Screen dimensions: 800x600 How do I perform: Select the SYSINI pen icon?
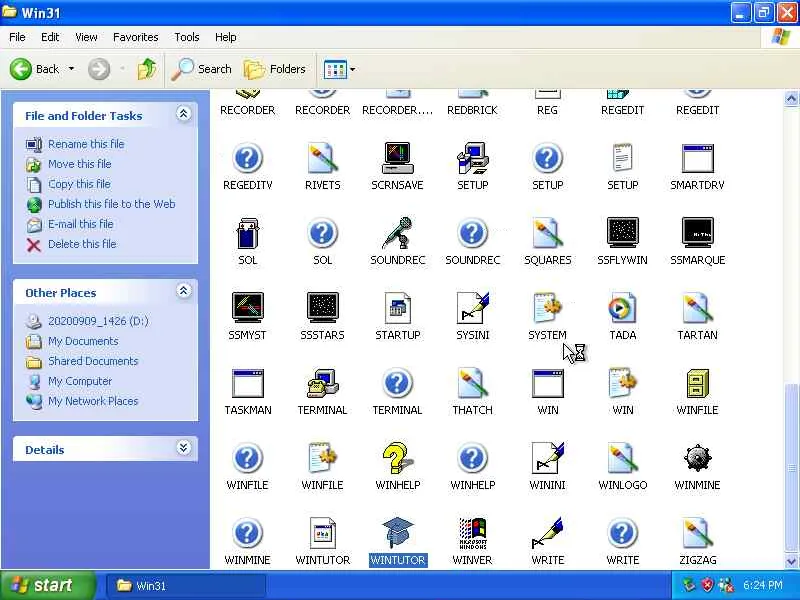472,308
